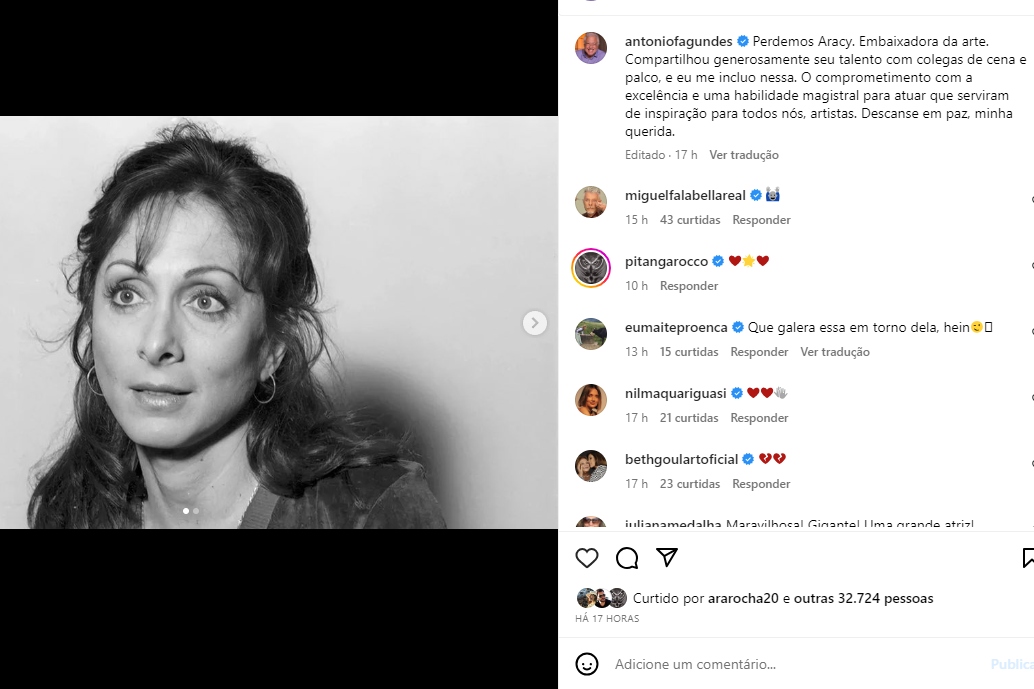The width and height of the screenshot is (1034, 689).
Task: Reply to nilmaquariguasi via Responder
Action: click(x=759, y=417)
